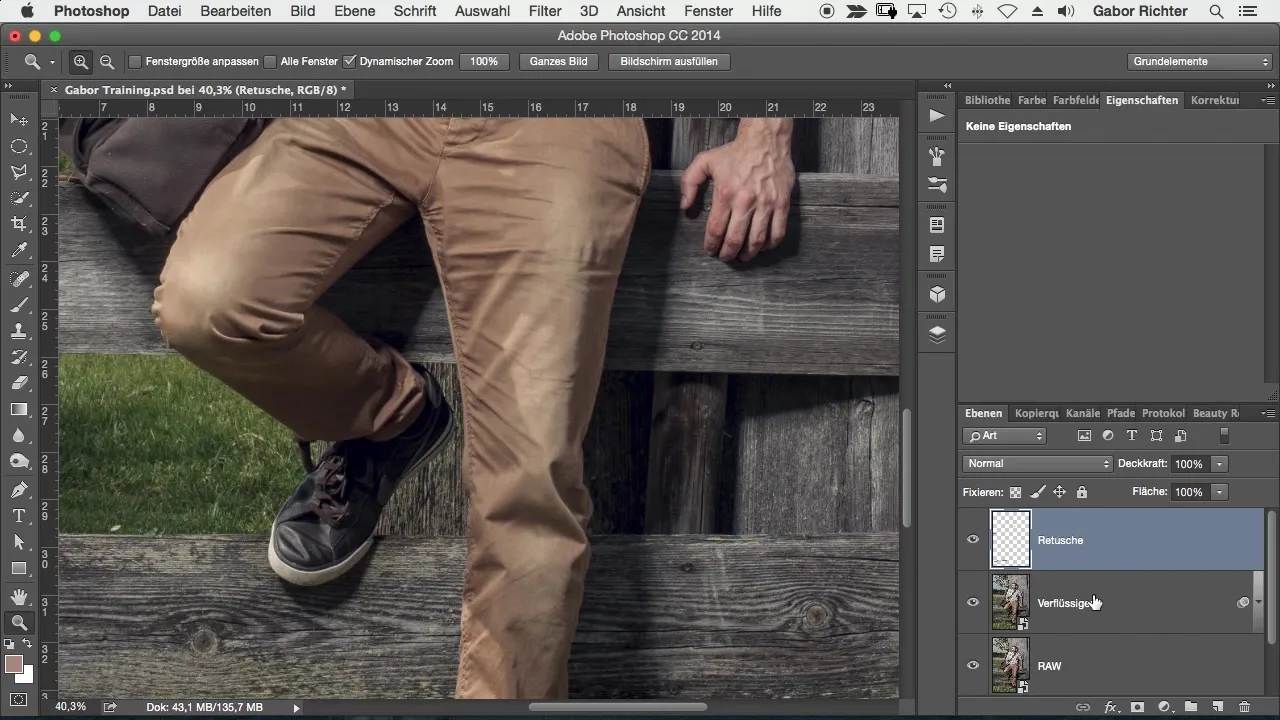
Task: Select the Move tool
Action: [x=18, y=120]
